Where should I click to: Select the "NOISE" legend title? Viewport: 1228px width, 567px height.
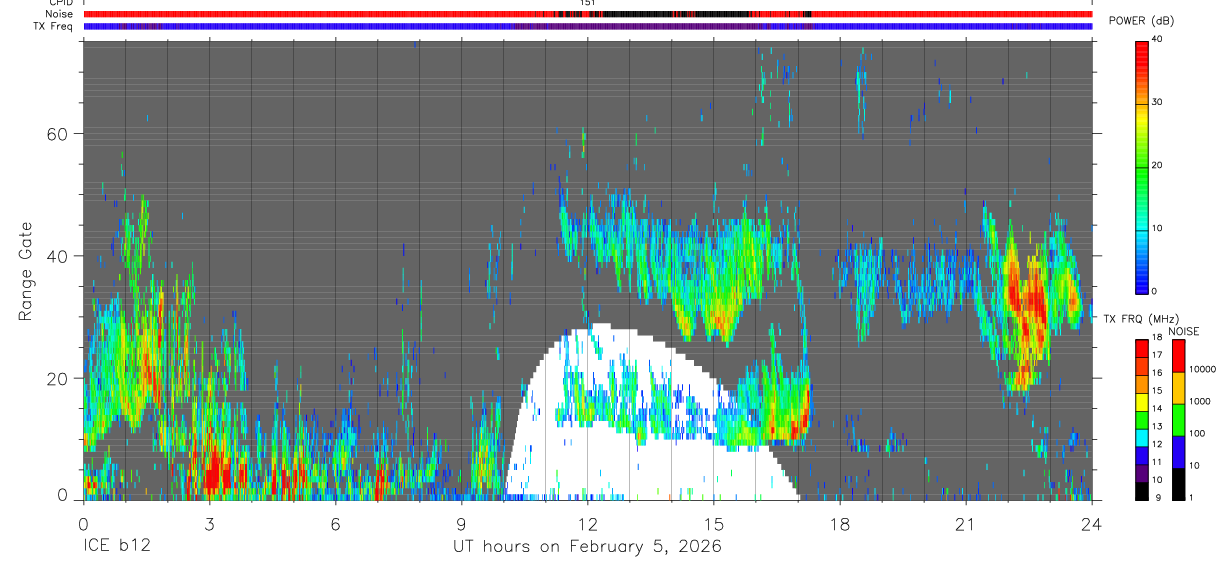1184,331
